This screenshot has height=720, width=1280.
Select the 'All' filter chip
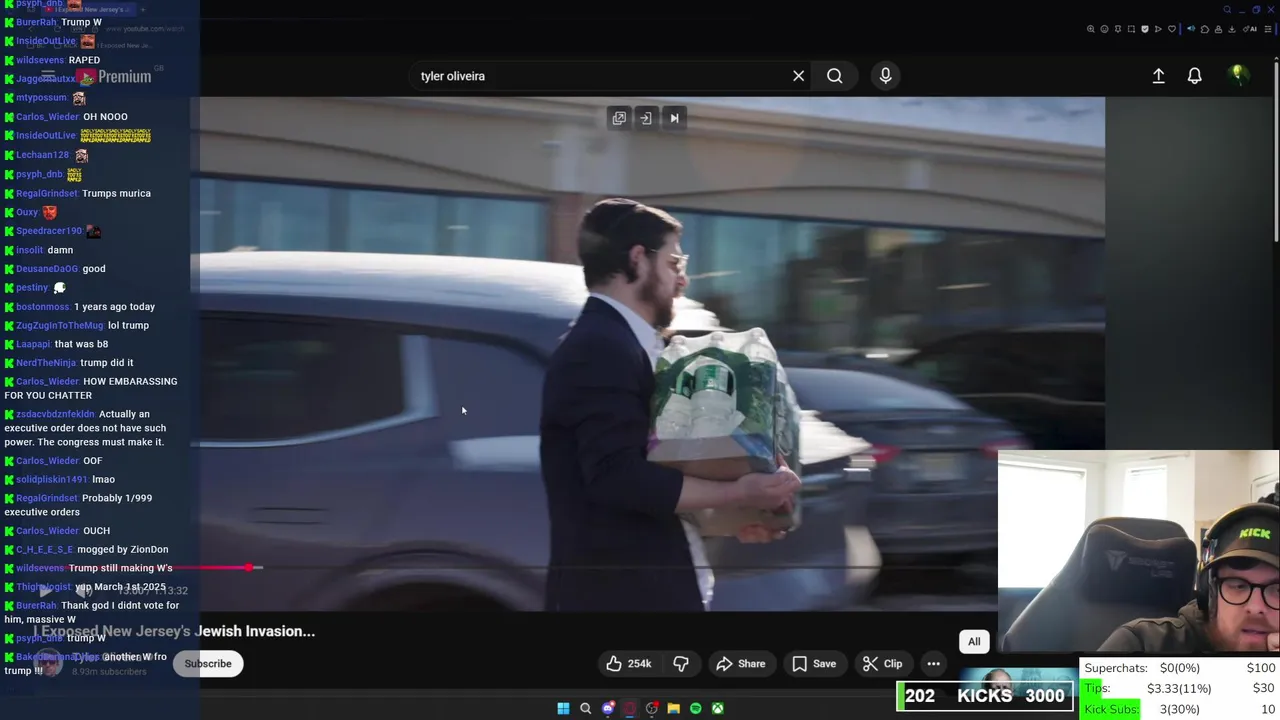pyautogui.click(x=974, y=642)
